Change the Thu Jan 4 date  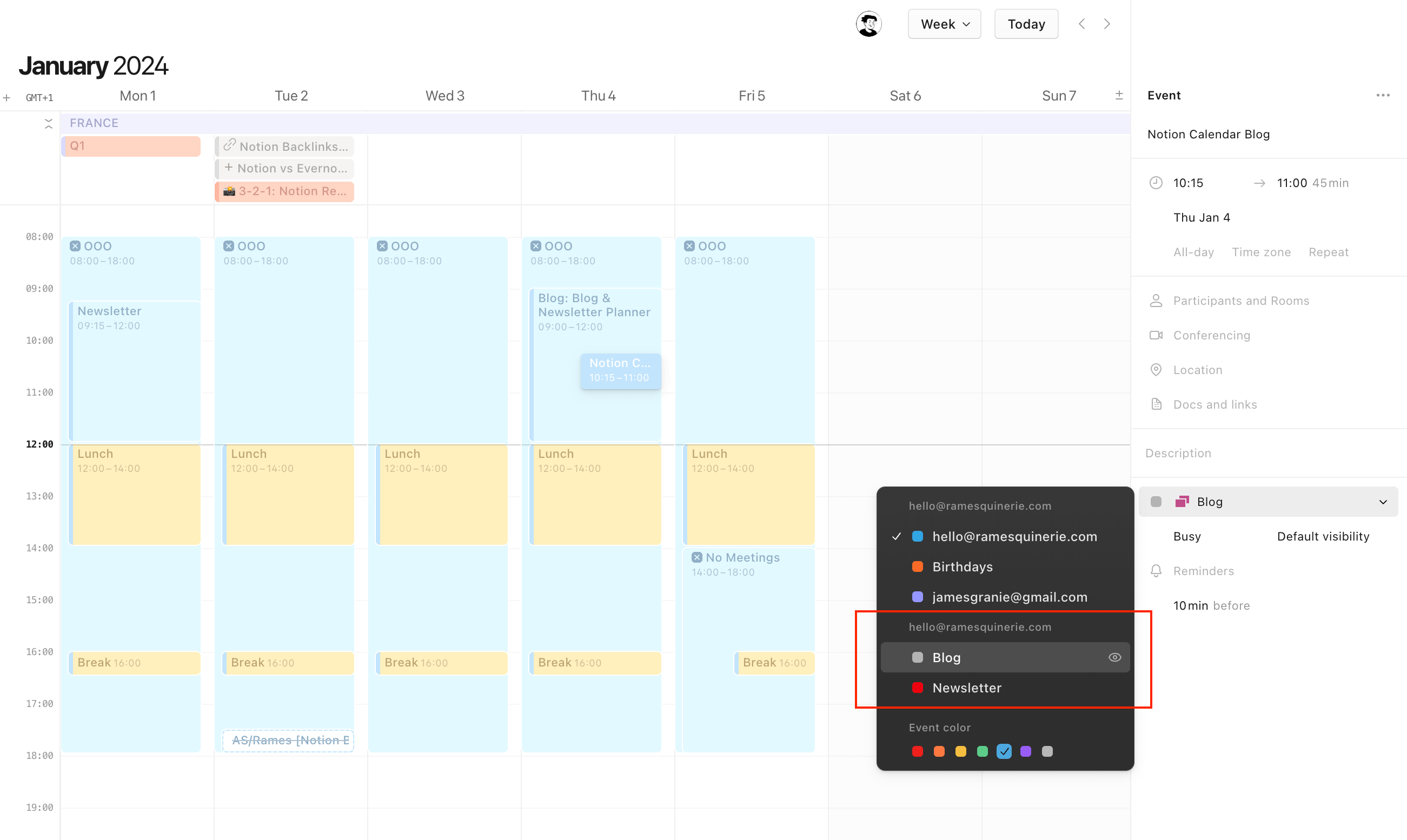[x=1202, y=217]
